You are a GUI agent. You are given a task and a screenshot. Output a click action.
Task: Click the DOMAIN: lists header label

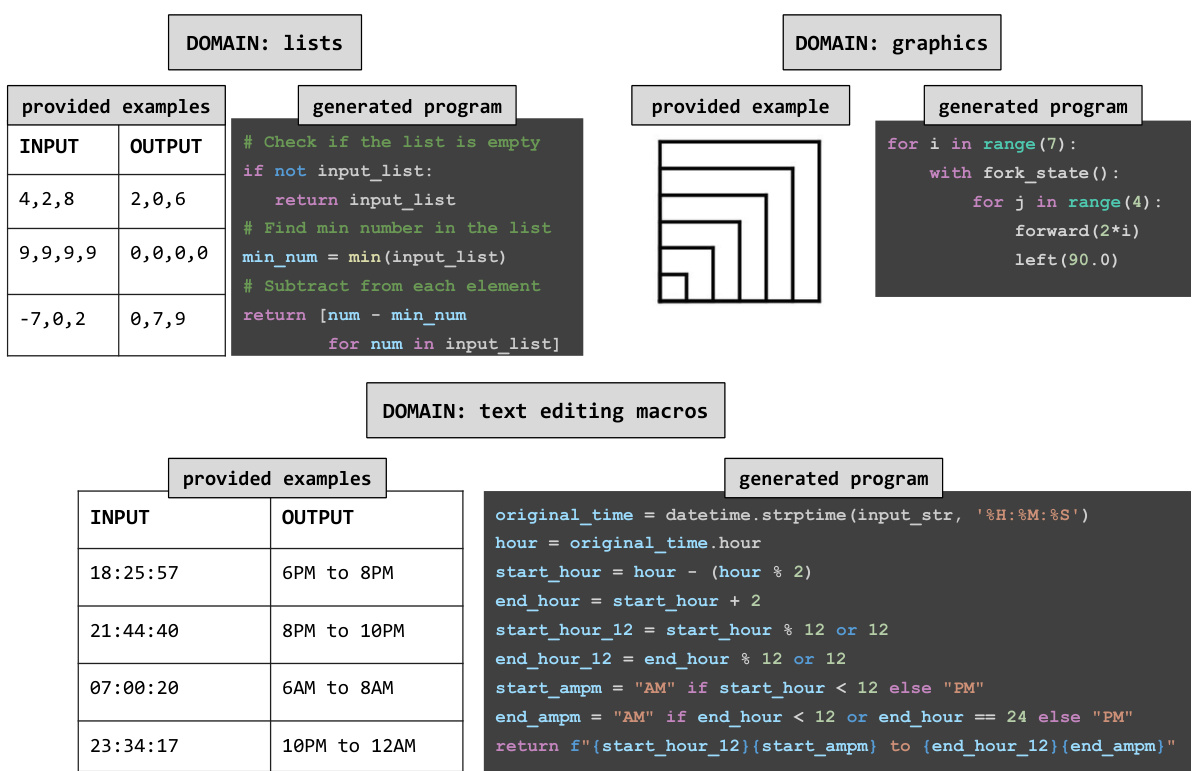pos(264,42)
